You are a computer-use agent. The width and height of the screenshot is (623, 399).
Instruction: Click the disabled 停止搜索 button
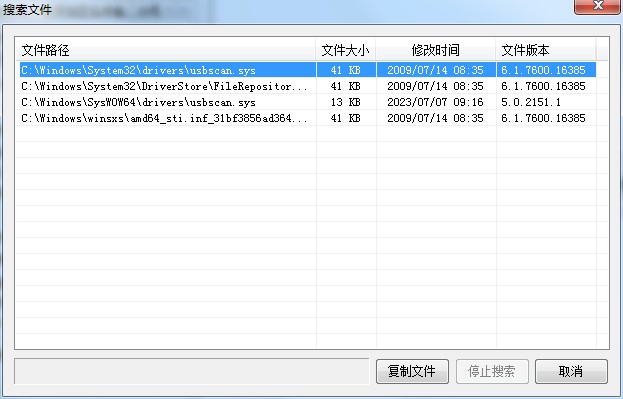click(492, 372)
